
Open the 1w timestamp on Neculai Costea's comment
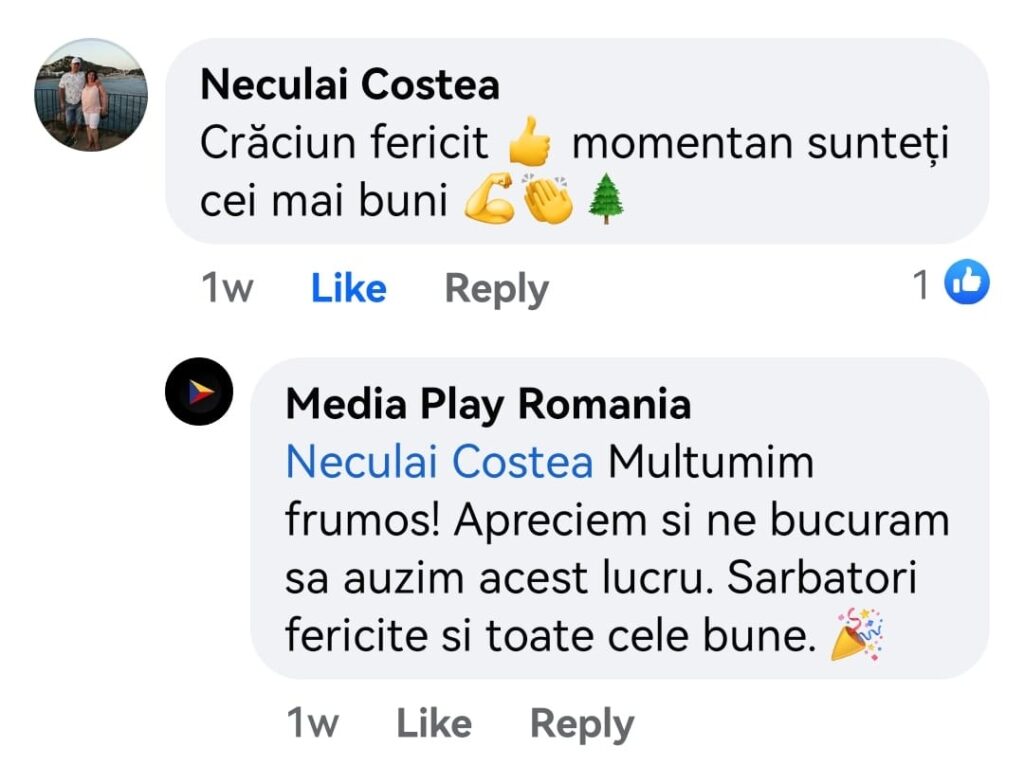tap(227, 289)
